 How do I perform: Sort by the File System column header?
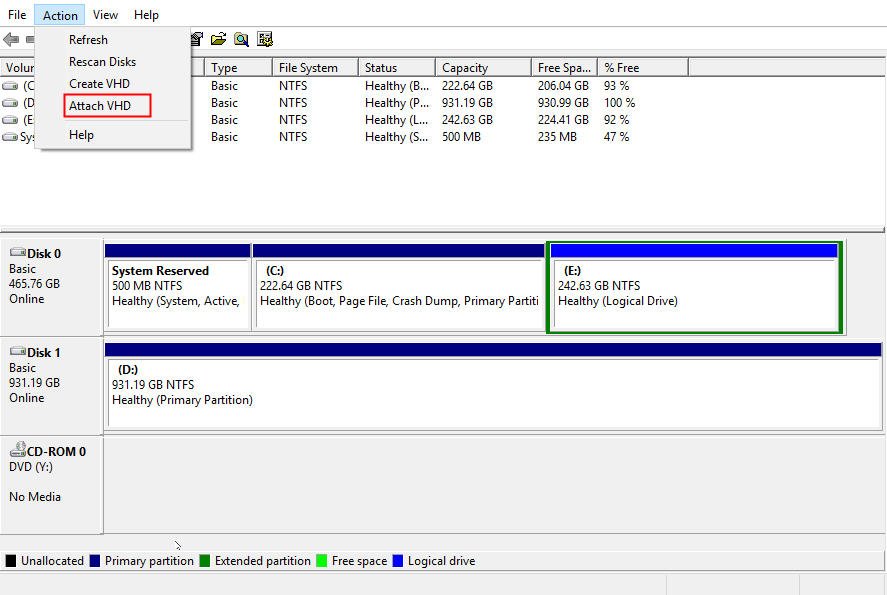click(315, 68)
